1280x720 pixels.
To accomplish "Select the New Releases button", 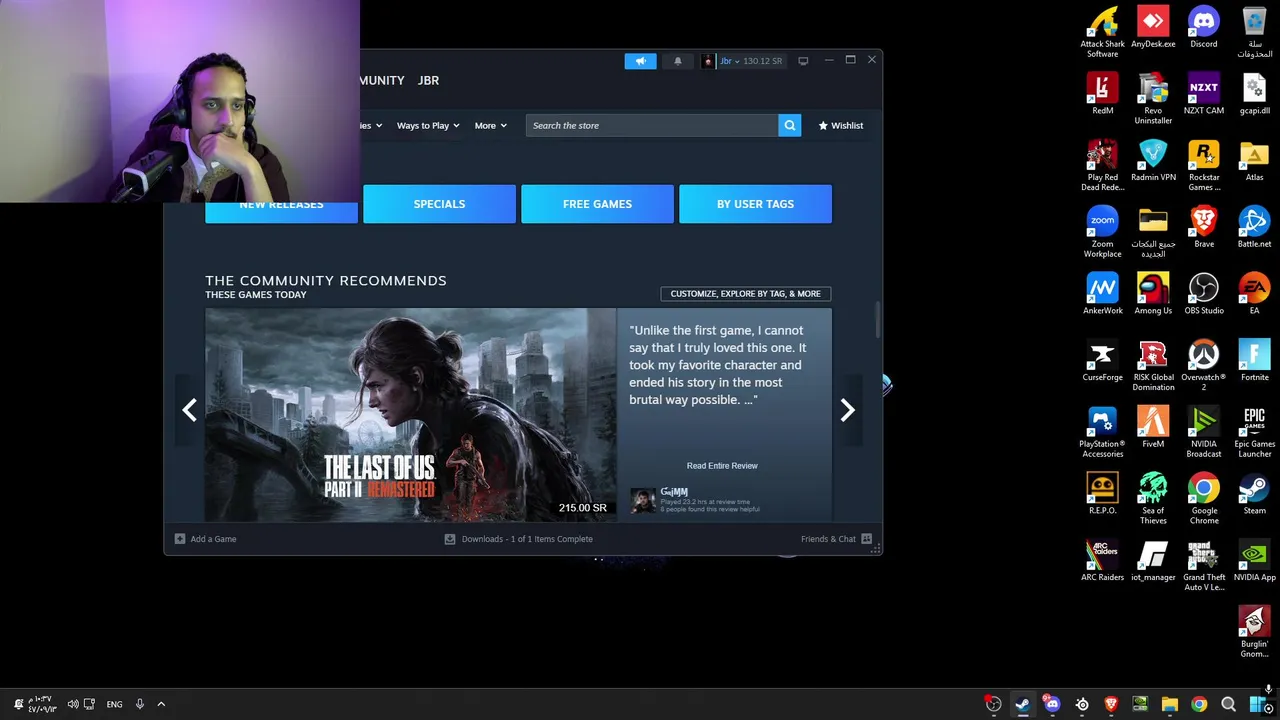I will coord(281,204).
